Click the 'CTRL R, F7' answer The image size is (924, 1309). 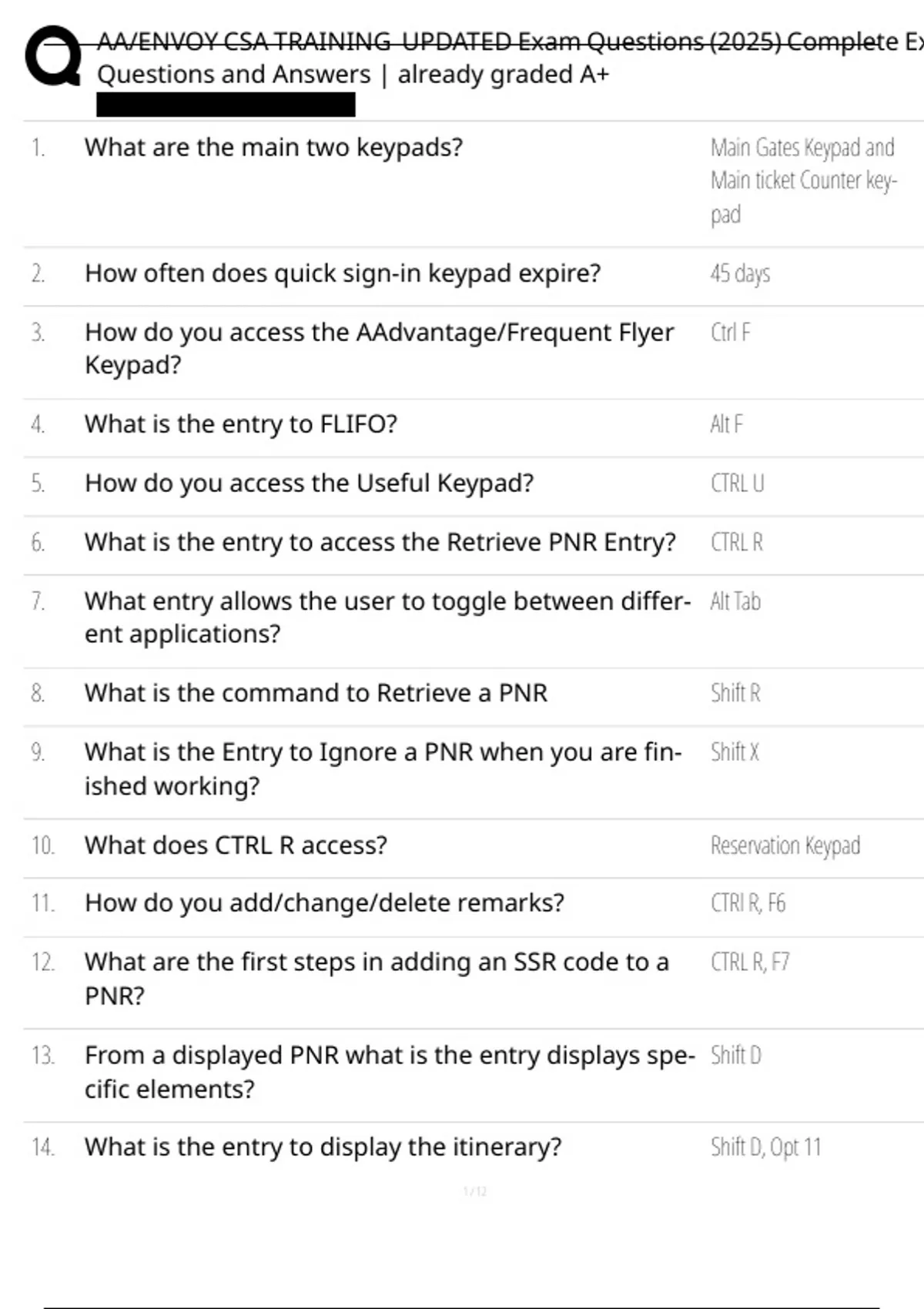tap(749, 962)
